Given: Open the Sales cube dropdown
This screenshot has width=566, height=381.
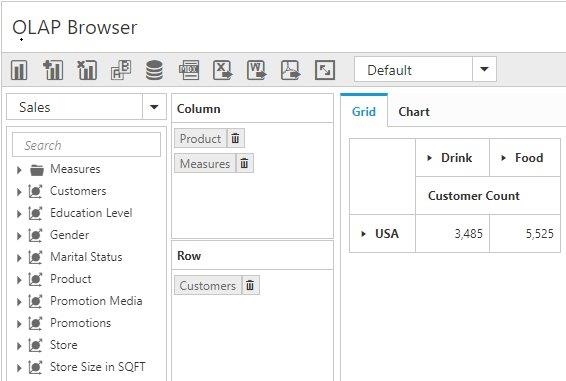Looking at the screenshot, I should coord(154,107).
